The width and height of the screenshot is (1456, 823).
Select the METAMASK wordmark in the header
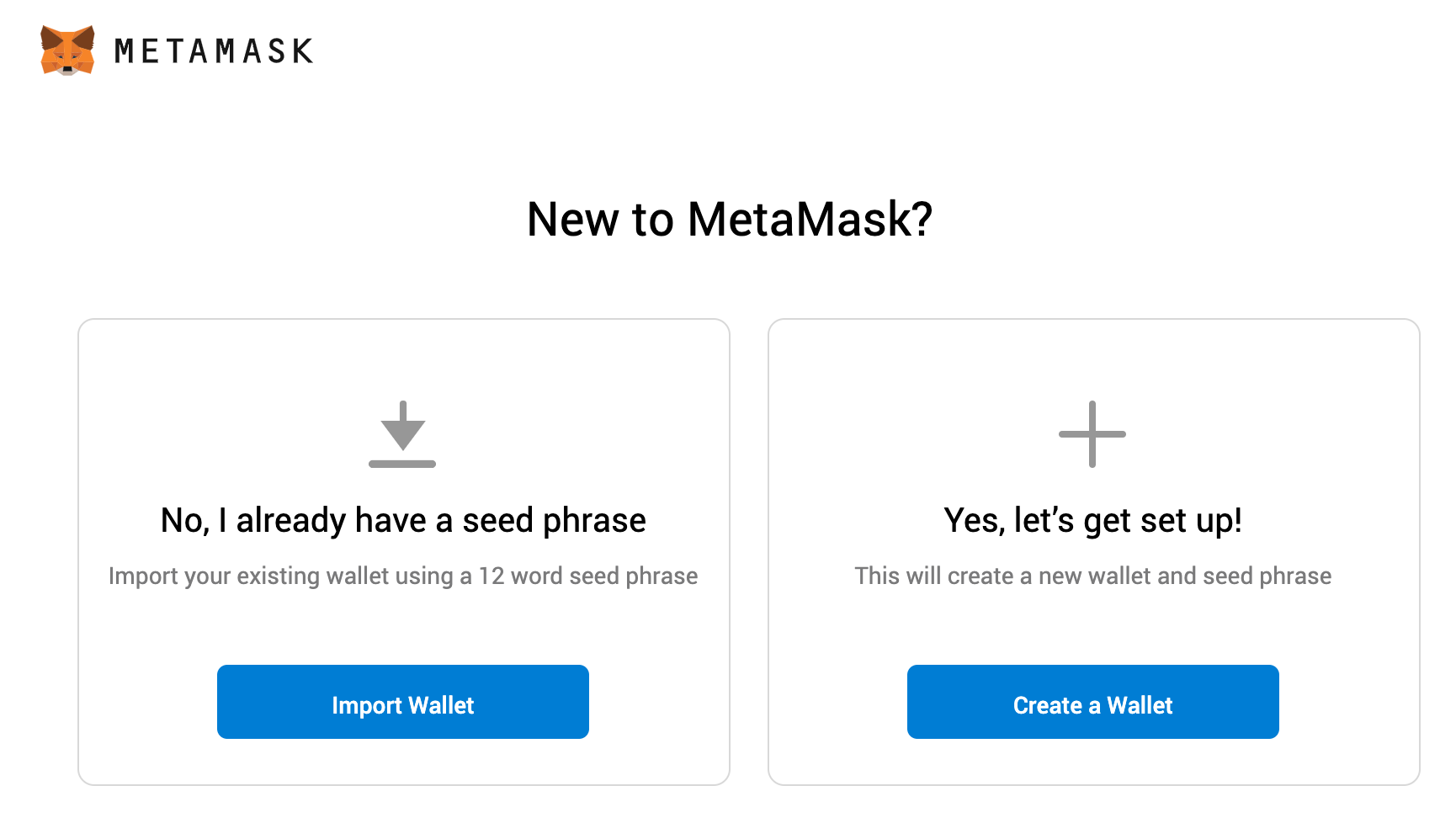coord(214,51)
